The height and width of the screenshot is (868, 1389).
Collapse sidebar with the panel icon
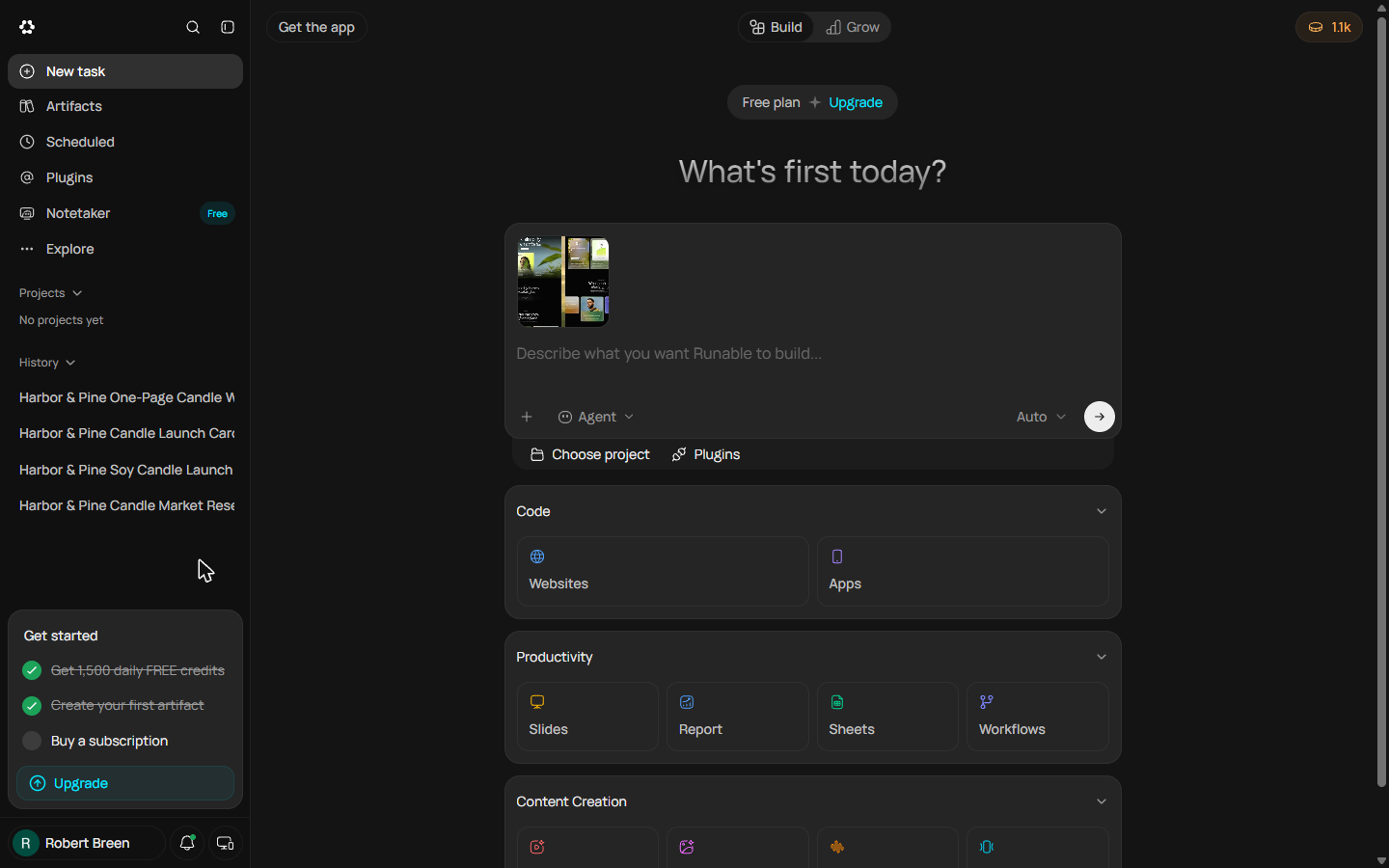tap(228, 27)
